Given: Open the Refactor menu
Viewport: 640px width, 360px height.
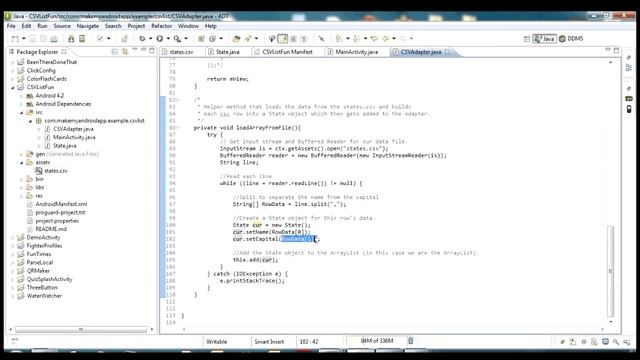Looking at the screenshot, I should (162, 26).
